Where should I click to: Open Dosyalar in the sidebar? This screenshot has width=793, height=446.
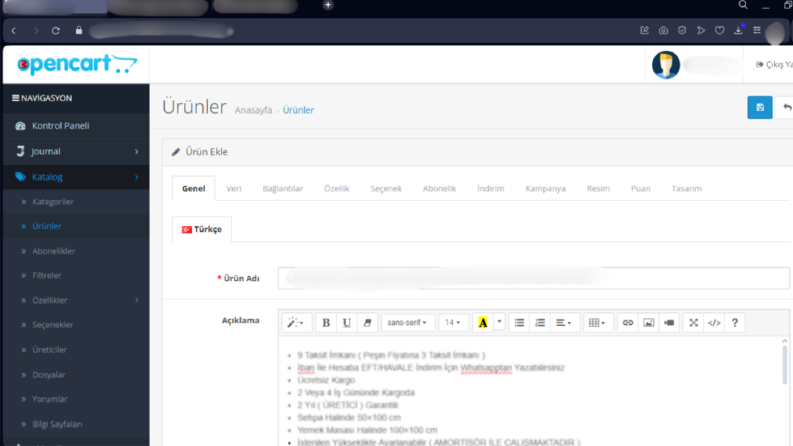[76, 375]
